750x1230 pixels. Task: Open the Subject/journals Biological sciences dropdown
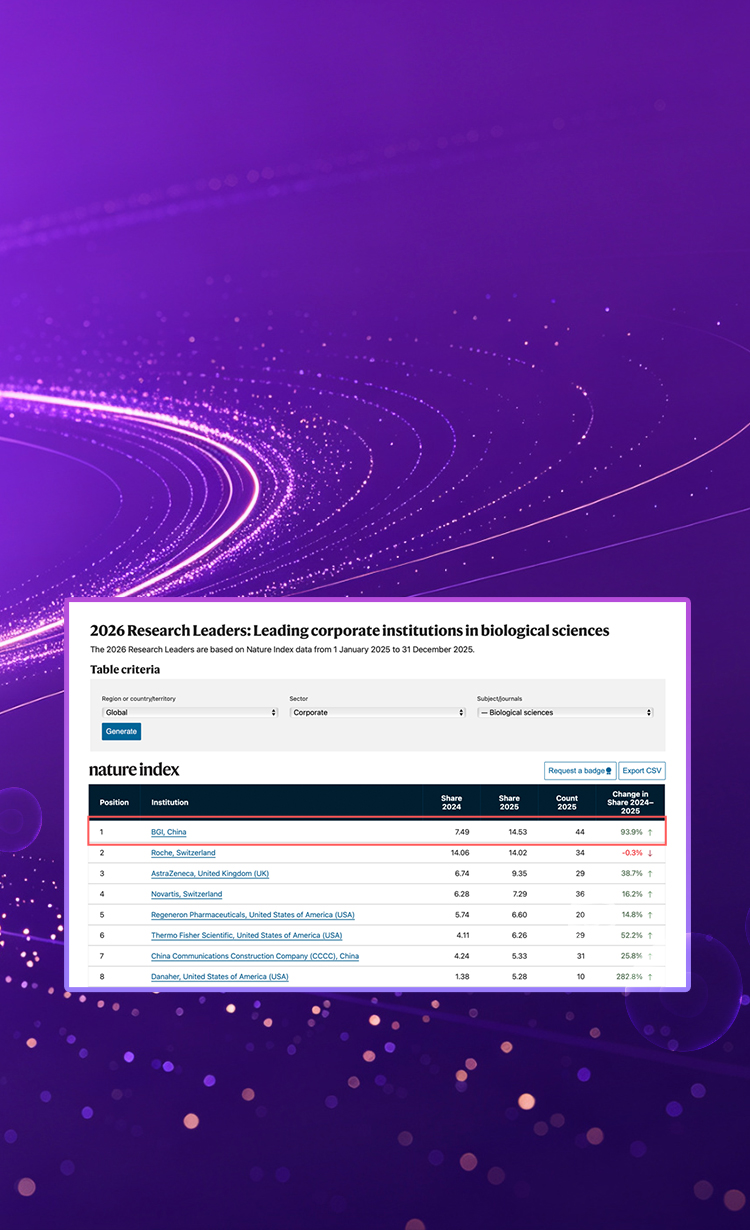pos(565,712)
